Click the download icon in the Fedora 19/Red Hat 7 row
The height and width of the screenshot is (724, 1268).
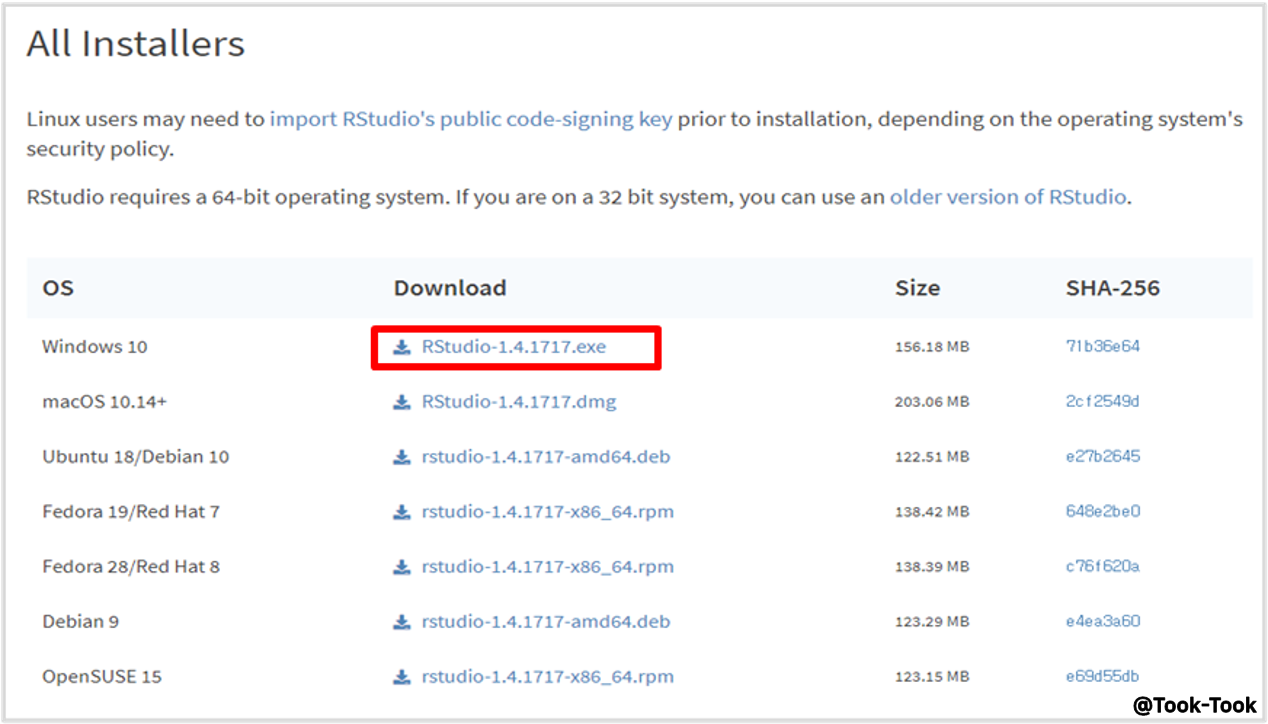click(x=401, y=512)
